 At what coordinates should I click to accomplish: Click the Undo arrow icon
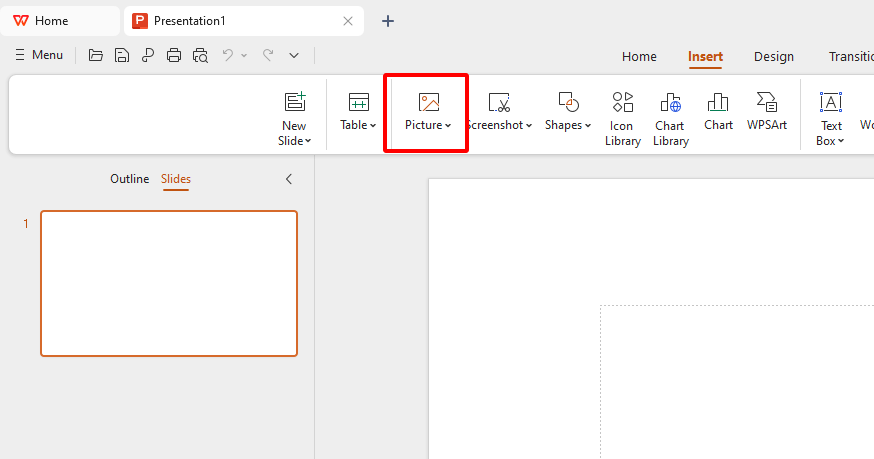[227, 55]
